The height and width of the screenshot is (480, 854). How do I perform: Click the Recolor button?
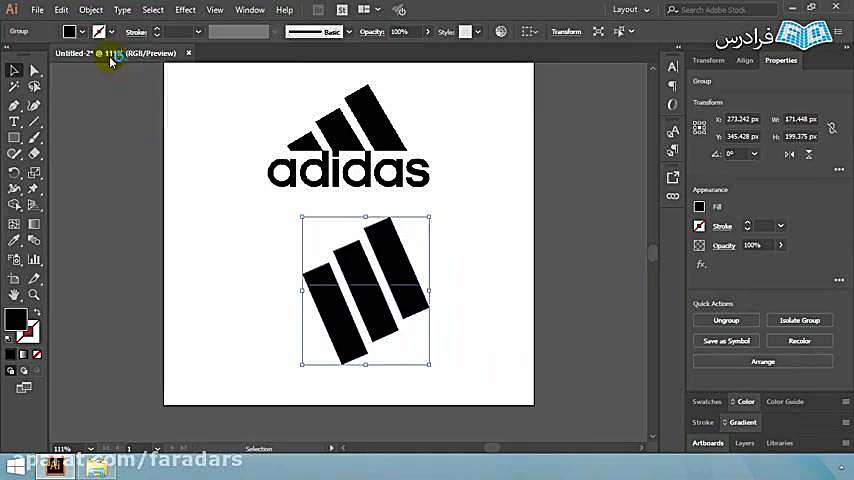coord(800,341)
